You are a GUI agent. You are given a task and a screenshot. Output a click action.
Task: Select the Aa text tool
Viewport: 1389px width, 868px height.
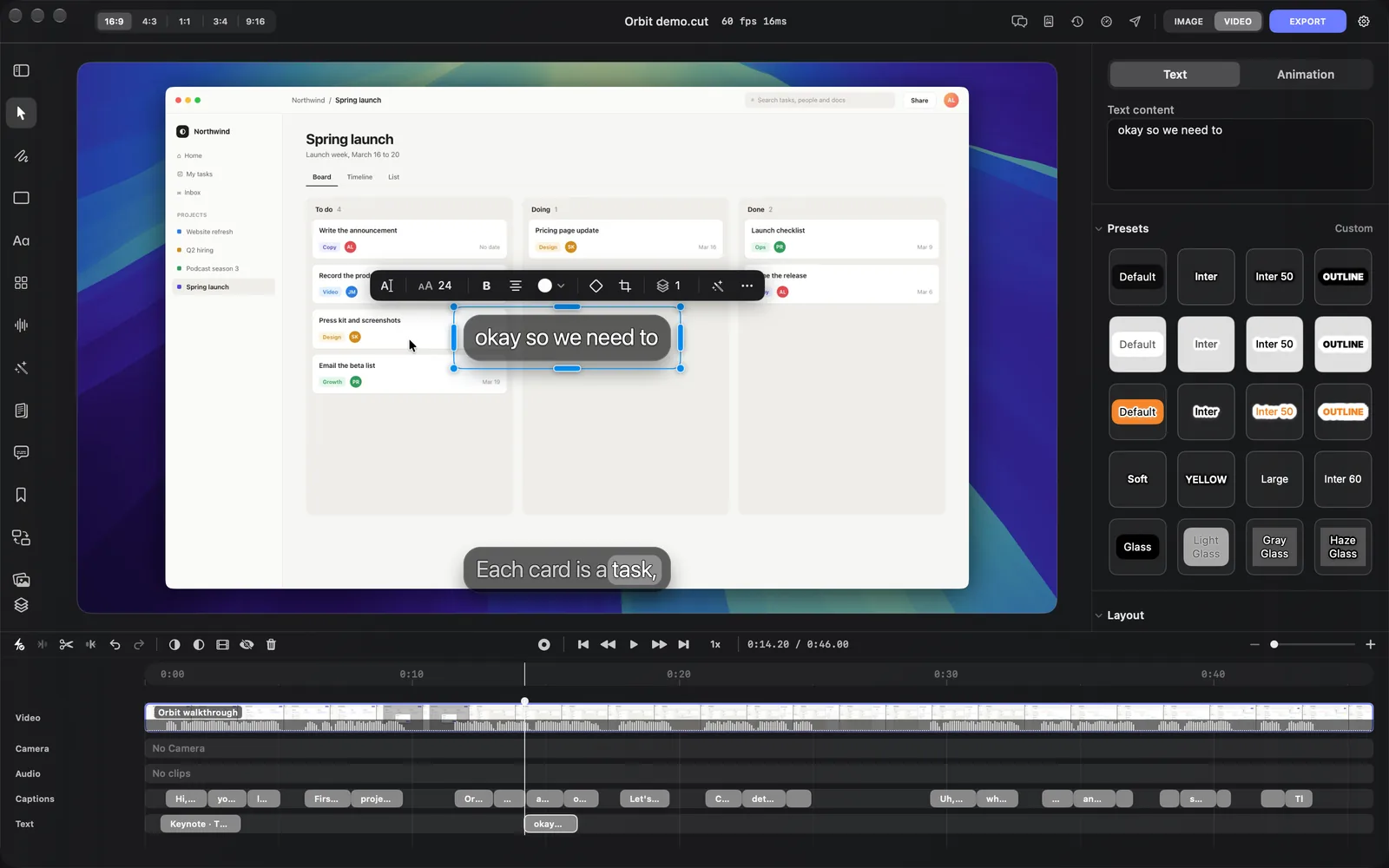point(21,241)
